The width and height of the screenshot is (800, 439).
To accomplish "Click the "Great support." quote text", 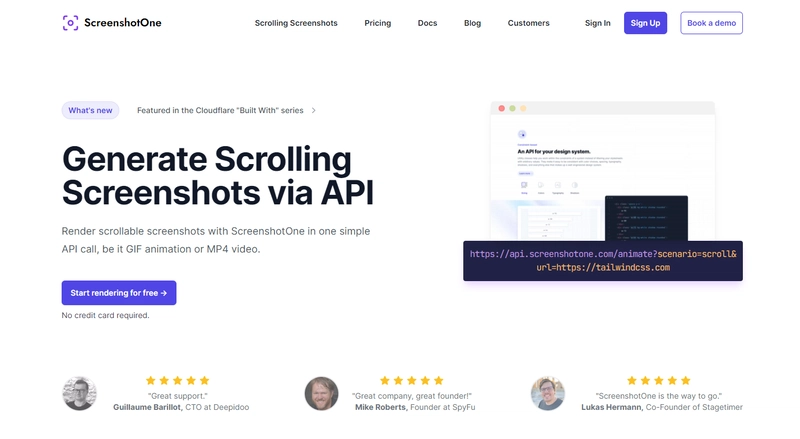I will (178, 396).
